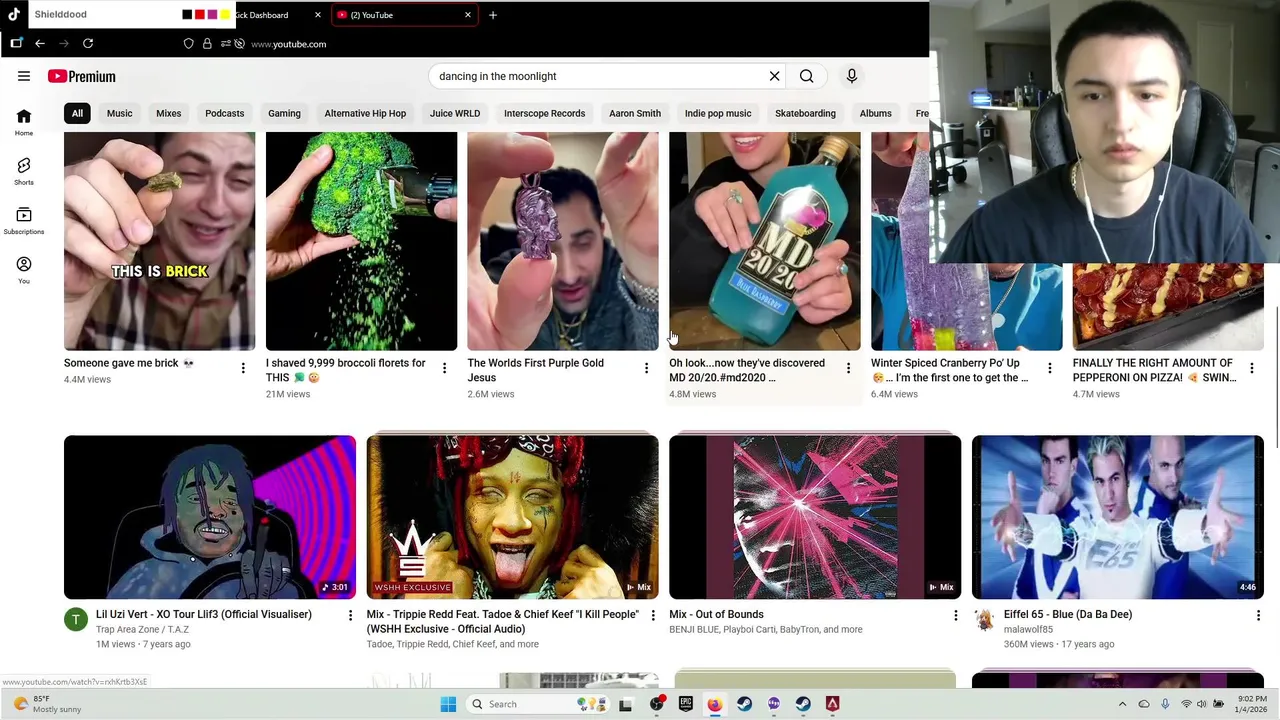The height and width of the screenshot is (720, 1280).
Task: Open the YouTube guide hamburger menu
Action: 24,76
